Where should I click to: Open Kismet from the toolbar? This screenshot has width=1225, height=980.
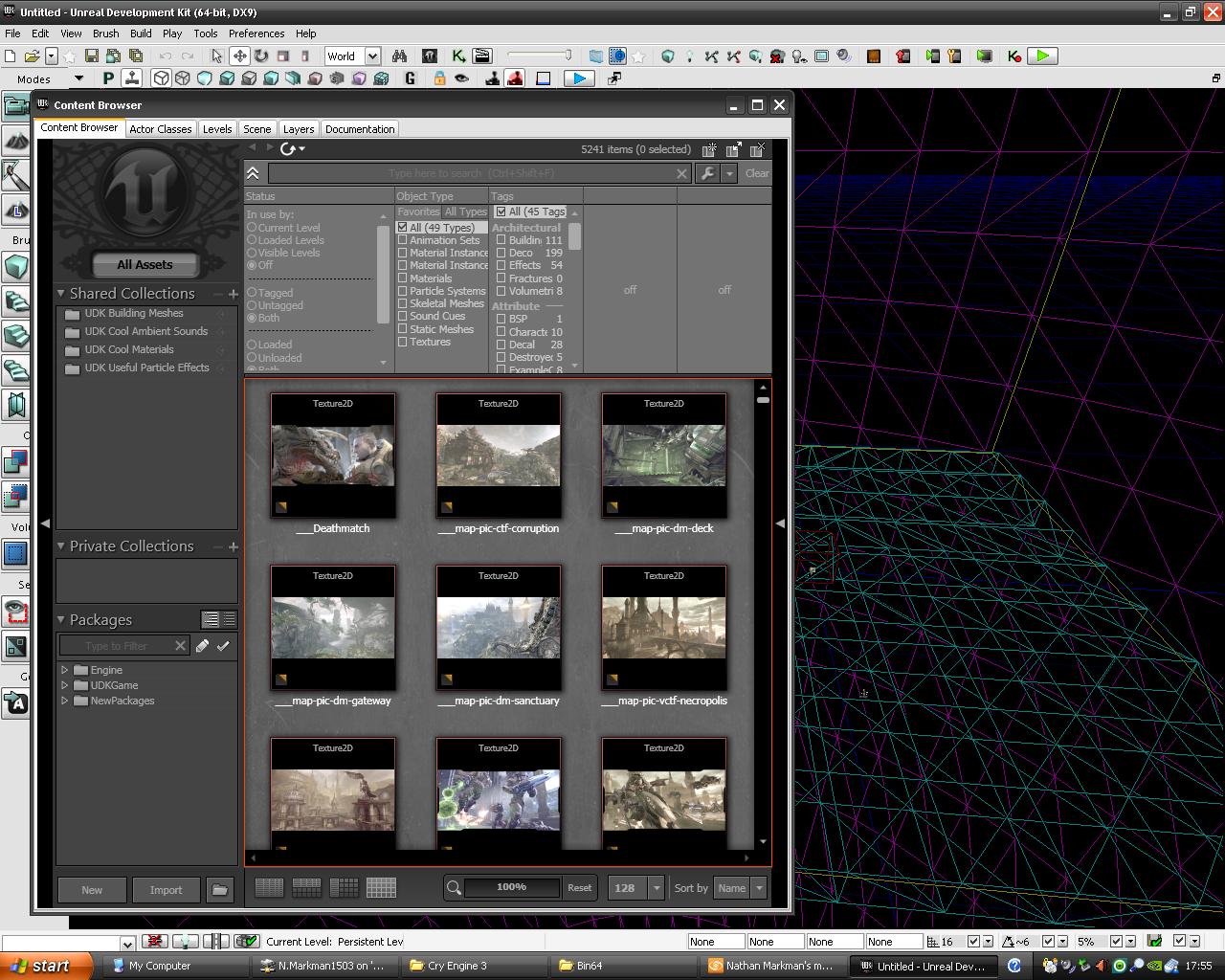[458, 56]
